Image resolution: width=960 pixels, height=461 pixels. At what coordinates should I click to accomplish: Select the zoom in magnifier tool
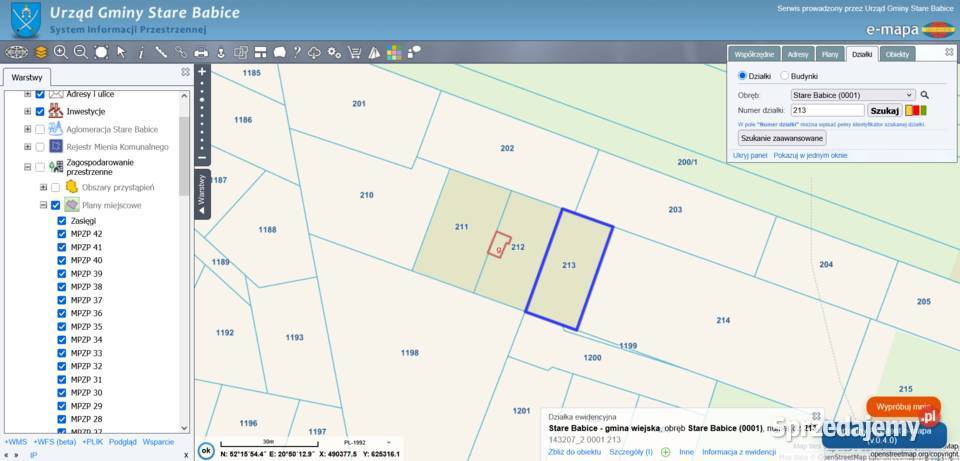tap(61, 52)
